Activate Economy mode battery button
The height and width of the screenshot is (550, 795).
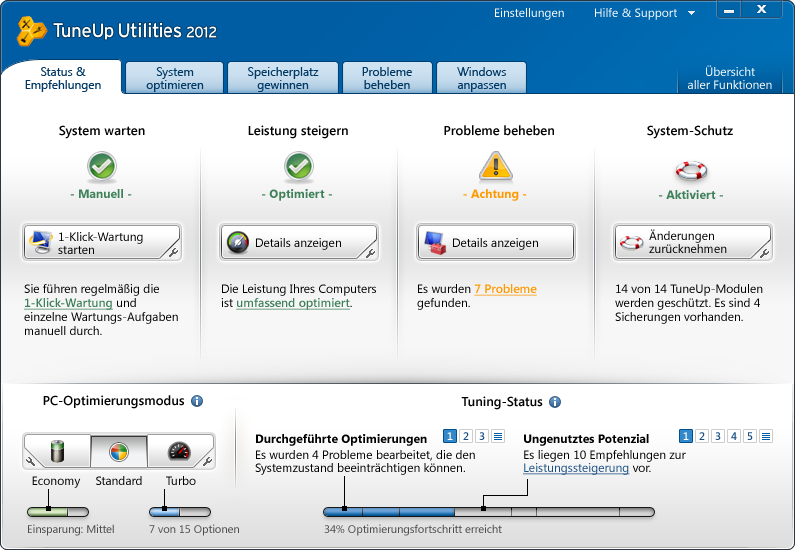(x=57, y=451)
